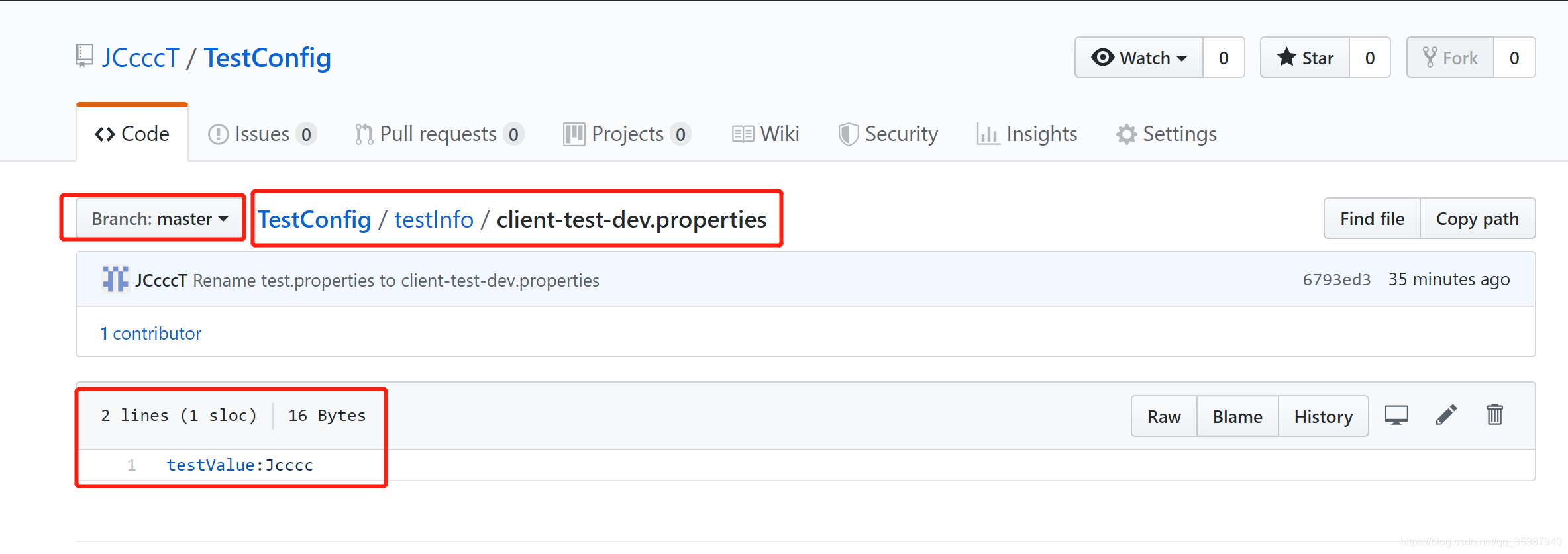Open testInfo folder in breadcrumb
This screenshot has width=1568, height=554.
[x=434, y=219]
